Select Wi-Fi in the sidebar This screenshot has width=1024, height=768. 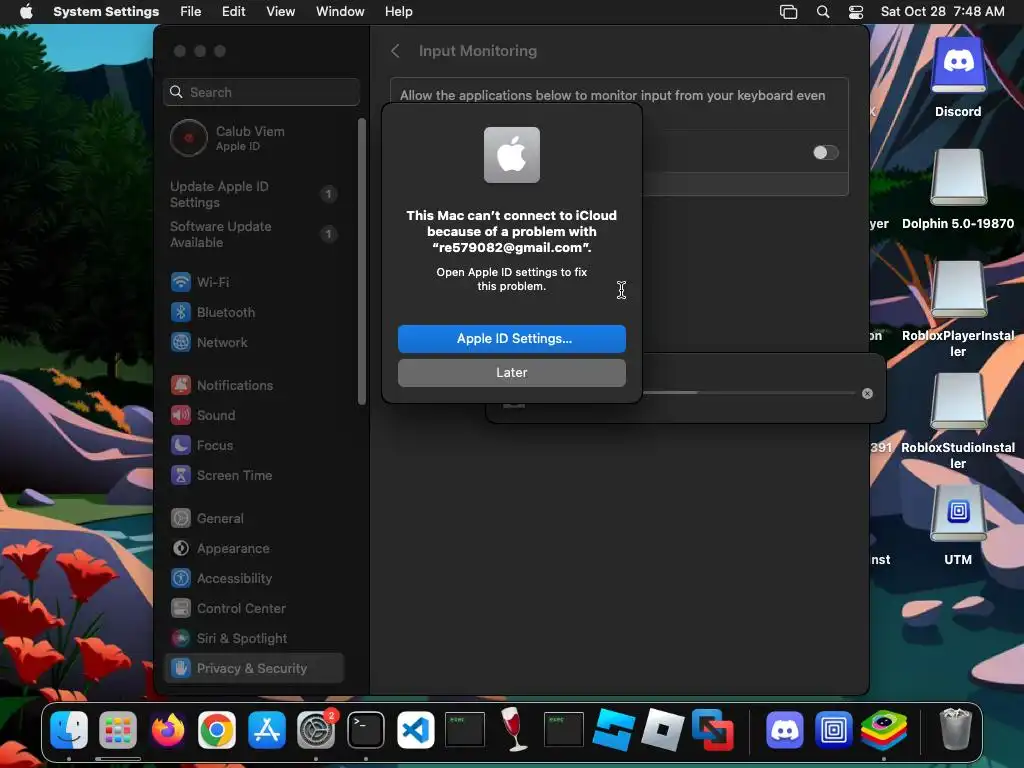tap(253, 282)
